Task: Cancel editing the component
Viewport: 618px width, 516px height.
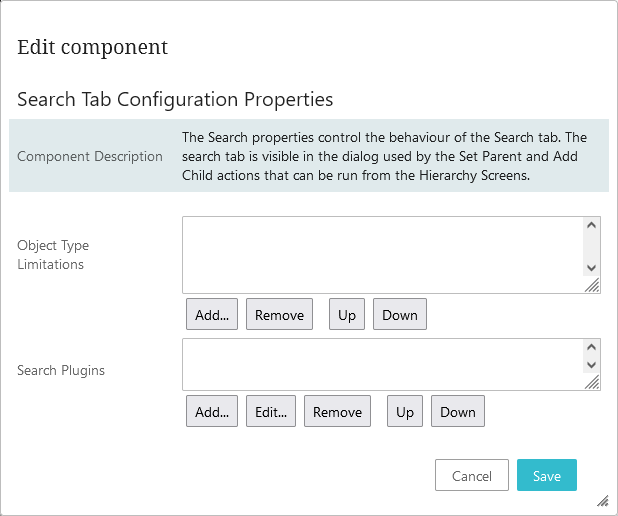Action: click(472, 475)
